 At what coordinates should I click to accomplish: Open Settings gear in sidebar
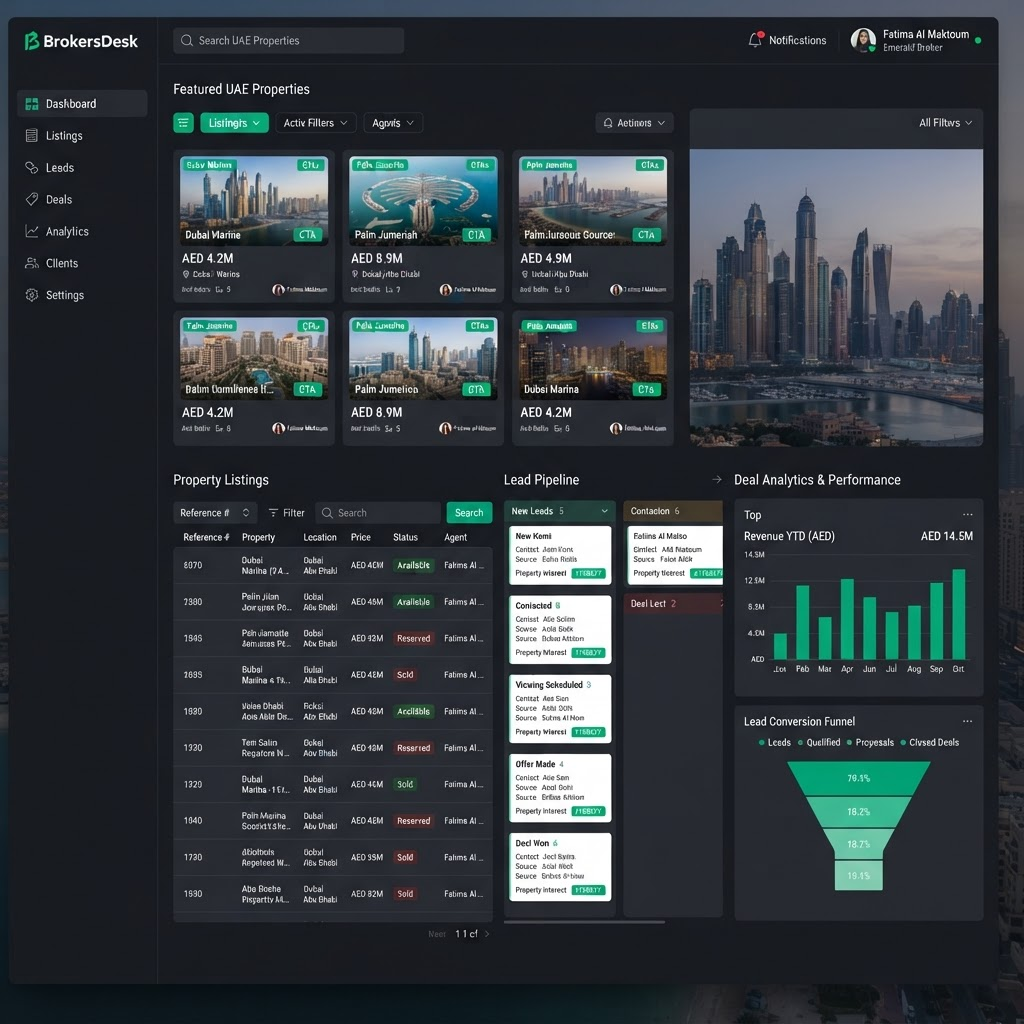click(x=31, y=295)
